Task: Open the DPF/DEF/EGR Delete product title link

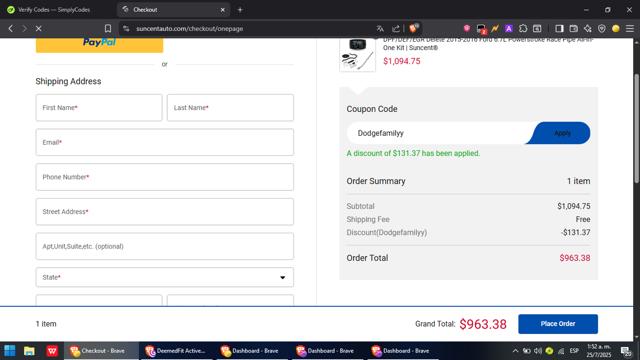Action: pyautogui.click(x=488, y=44)
